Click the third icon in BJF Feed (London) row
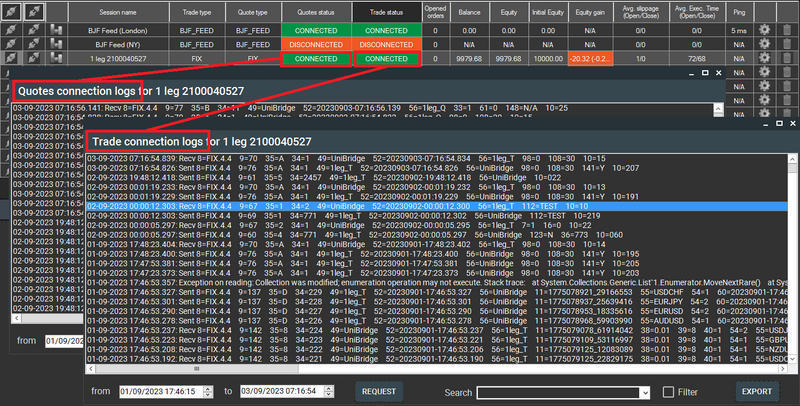Screen dimensions: 800x406 56,30
